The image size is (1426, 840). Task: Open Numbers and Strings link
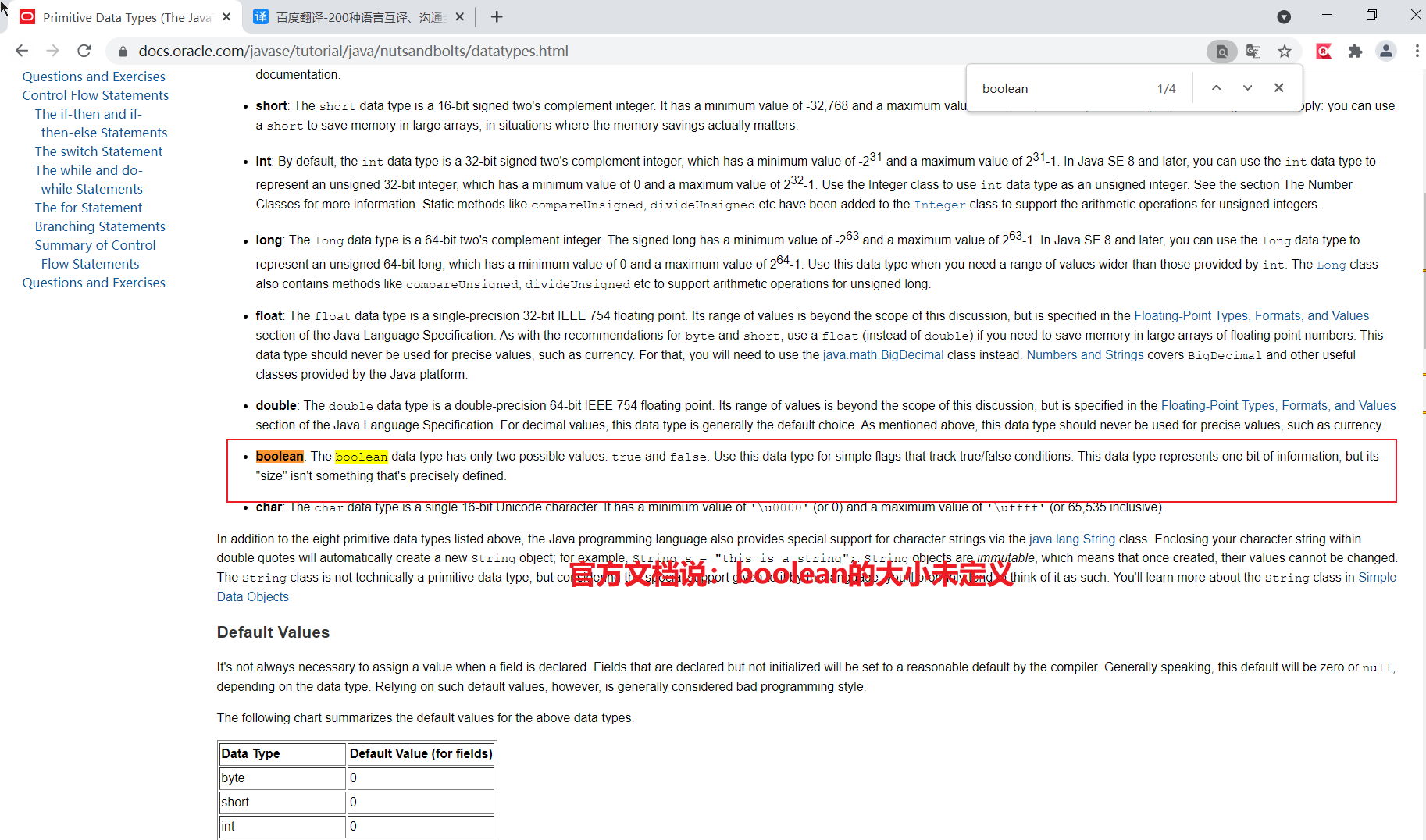1085,354
